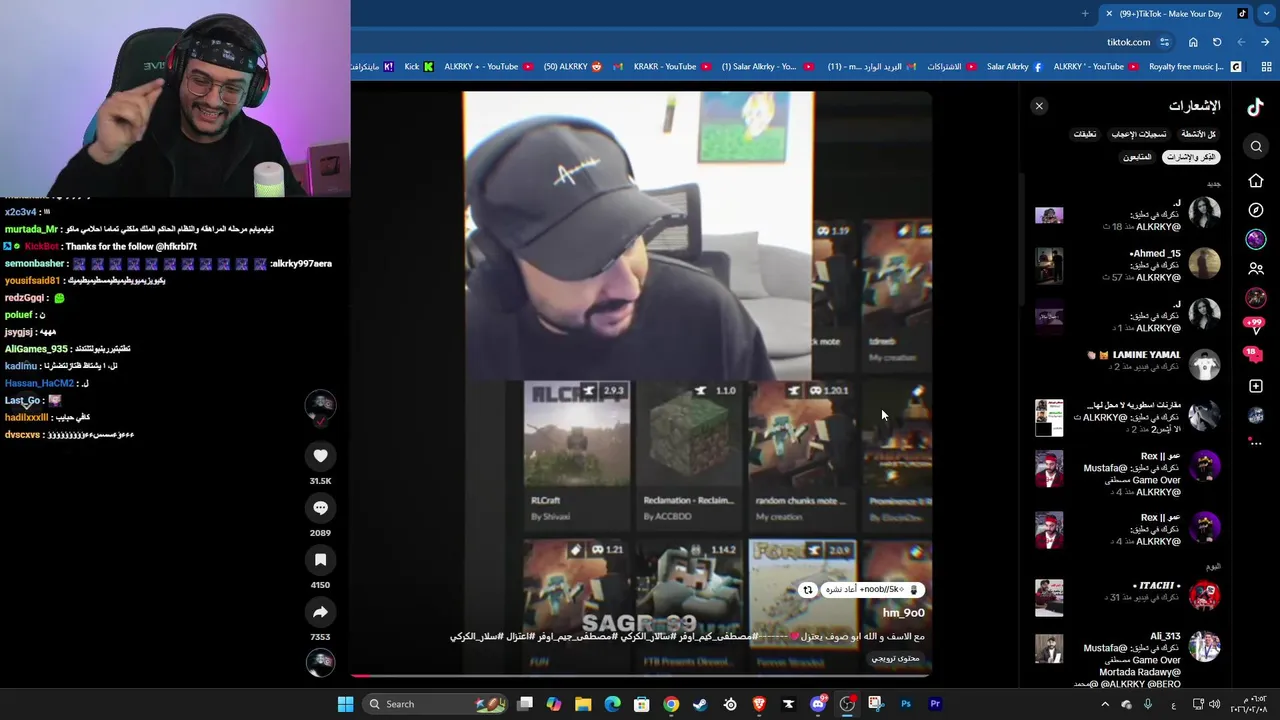Screen dimensions: 1280x720
Task: Go to the browser home page button
Action: pos(1193,42)
